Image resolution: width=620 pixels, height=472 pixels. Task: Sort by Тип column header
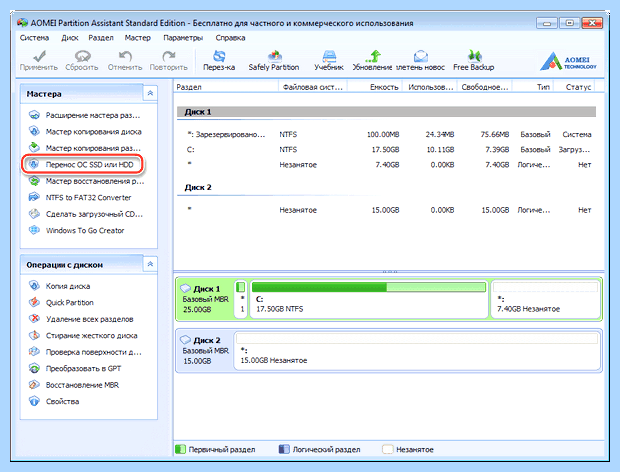[533, 87]
